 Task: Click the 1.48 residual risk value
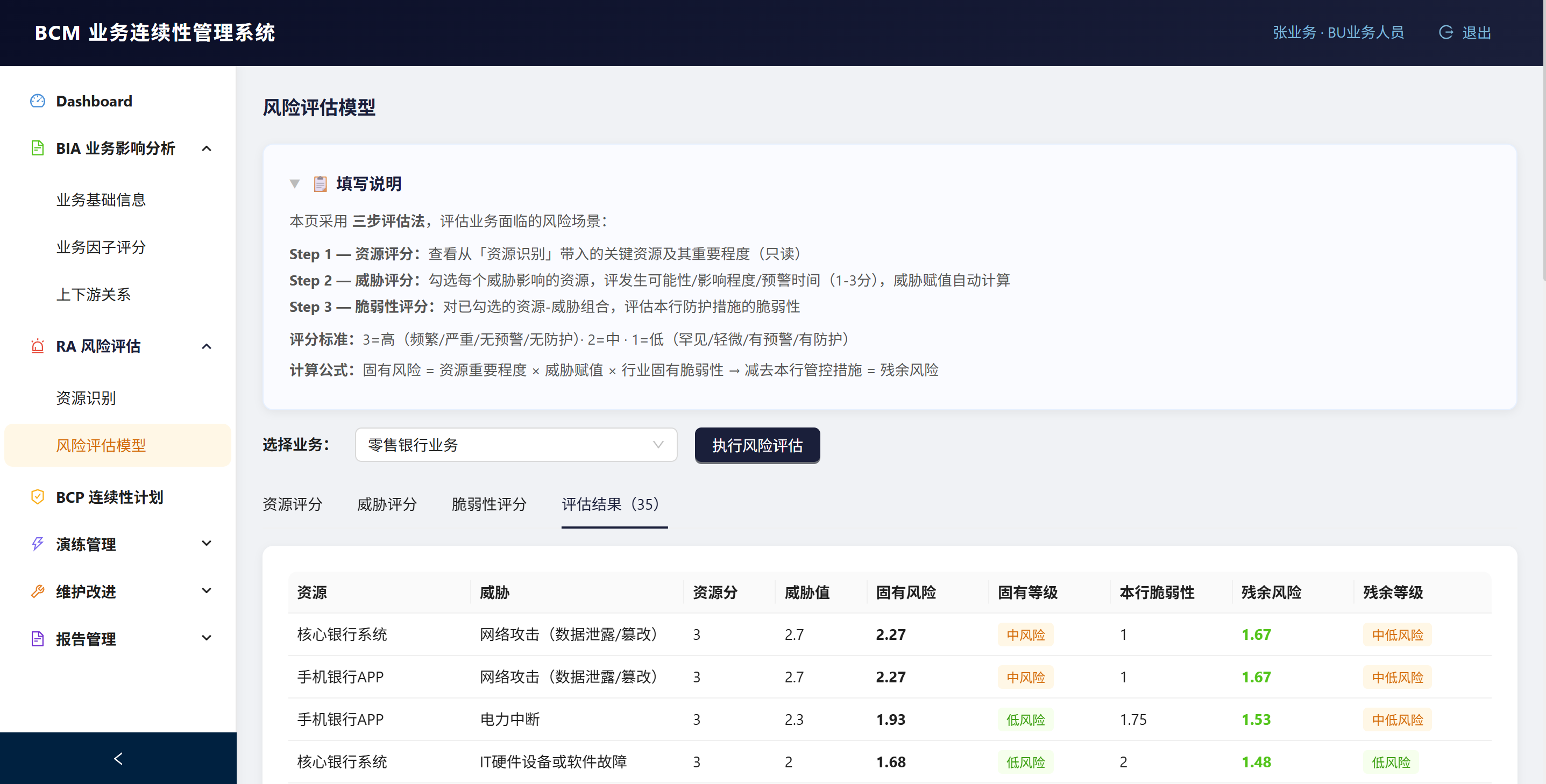1256,762
